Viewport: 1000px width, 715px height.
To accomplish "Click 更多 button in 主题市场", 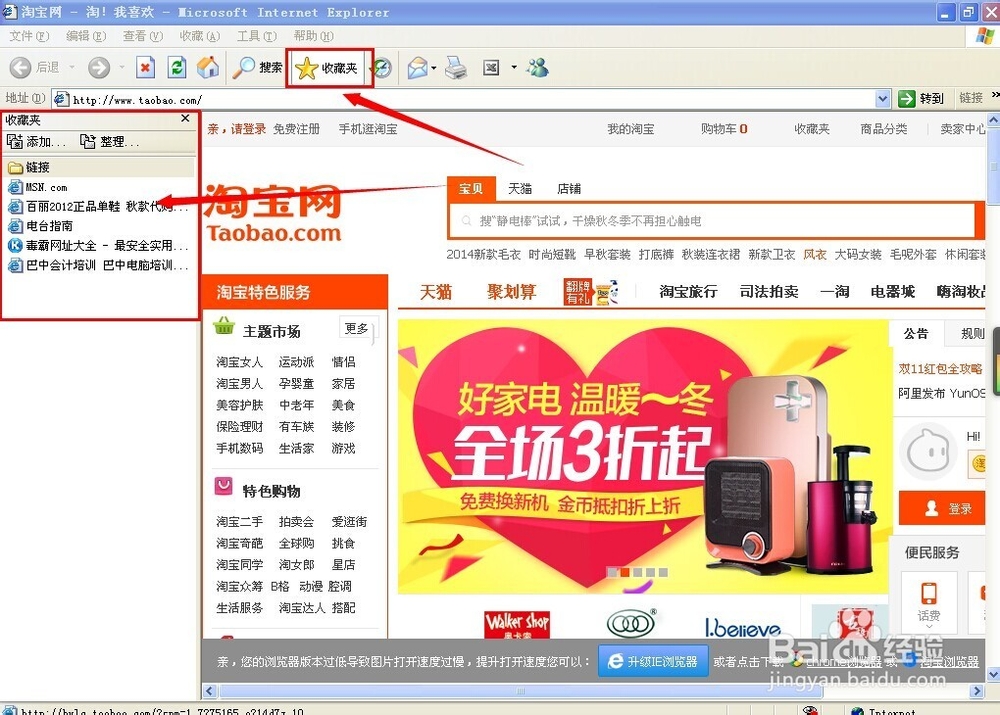I will [x=357, y=328].
